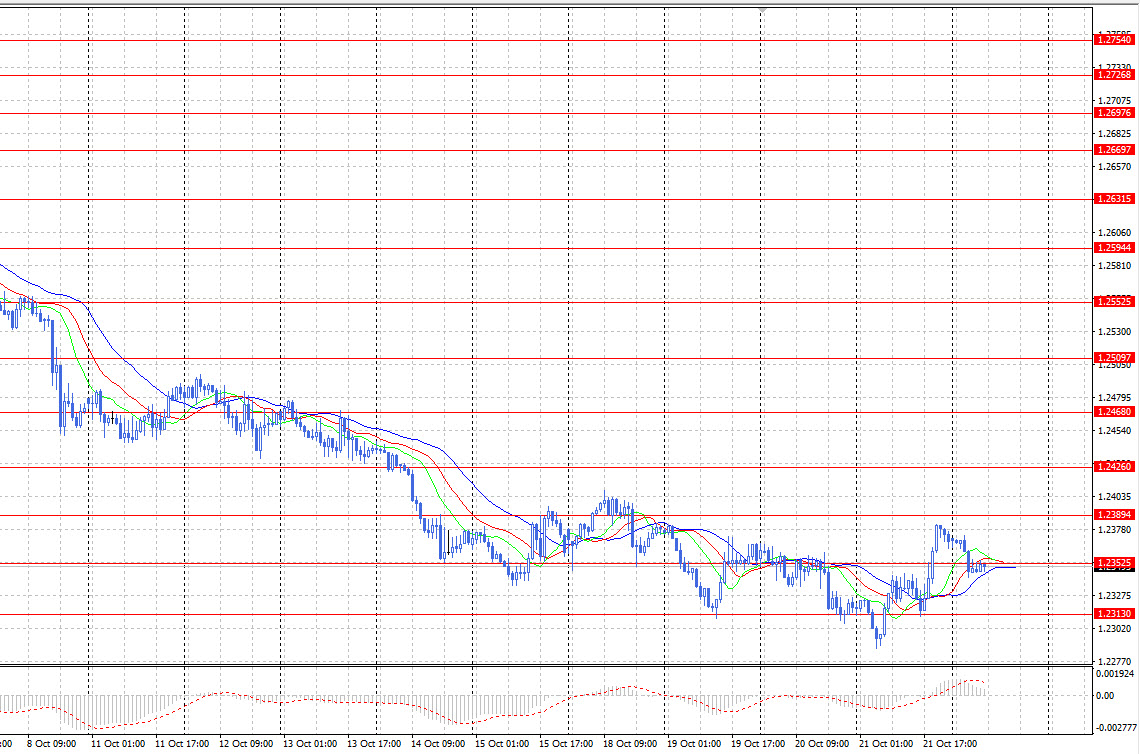
Task: Click the 13 Oct 01:00 time label
Action: point(310,744)
